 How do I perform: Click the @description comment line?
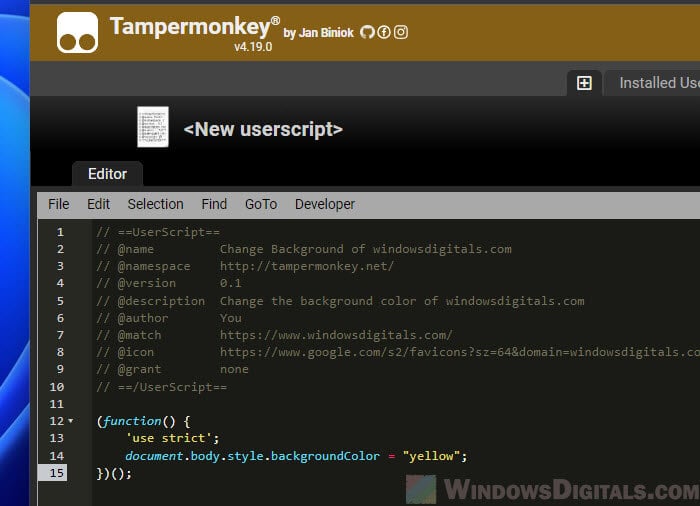340,301
